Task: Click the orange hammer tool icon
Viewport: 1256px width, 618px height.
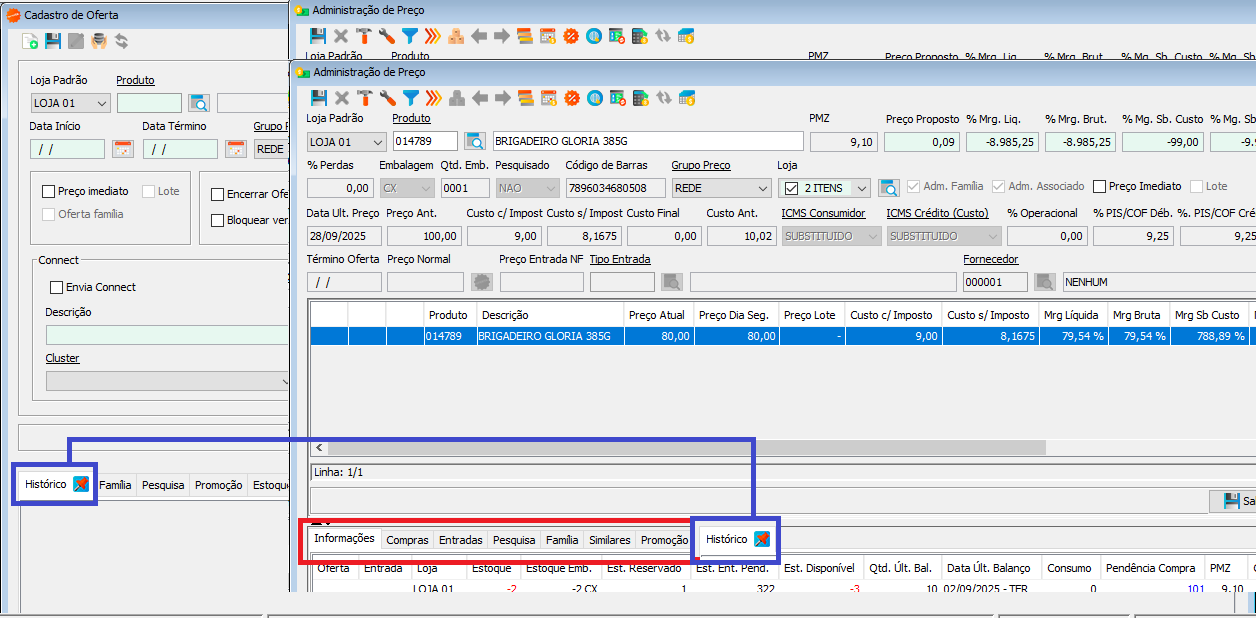Action: [364, 98]
